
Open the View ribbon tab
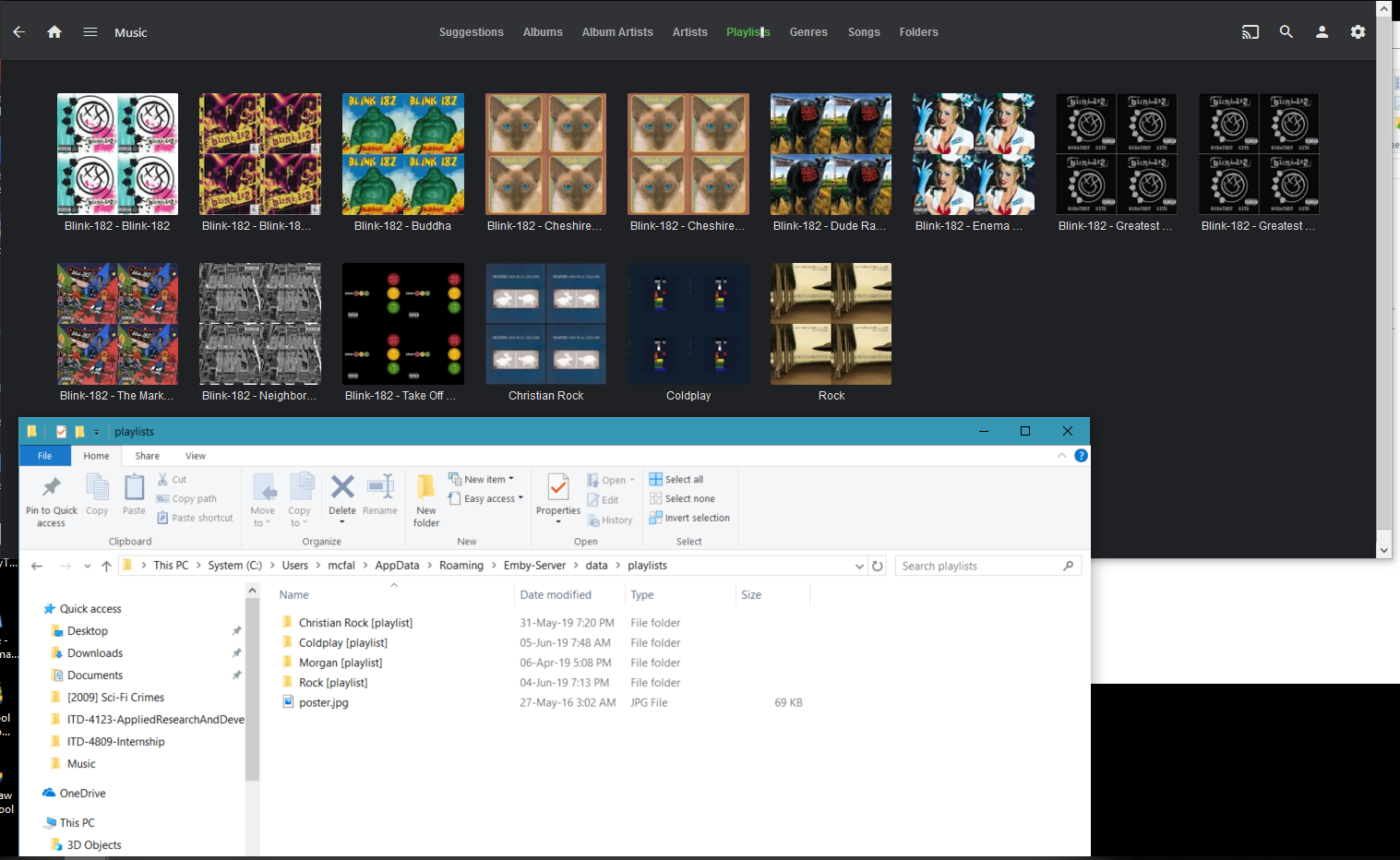point(195,456)
